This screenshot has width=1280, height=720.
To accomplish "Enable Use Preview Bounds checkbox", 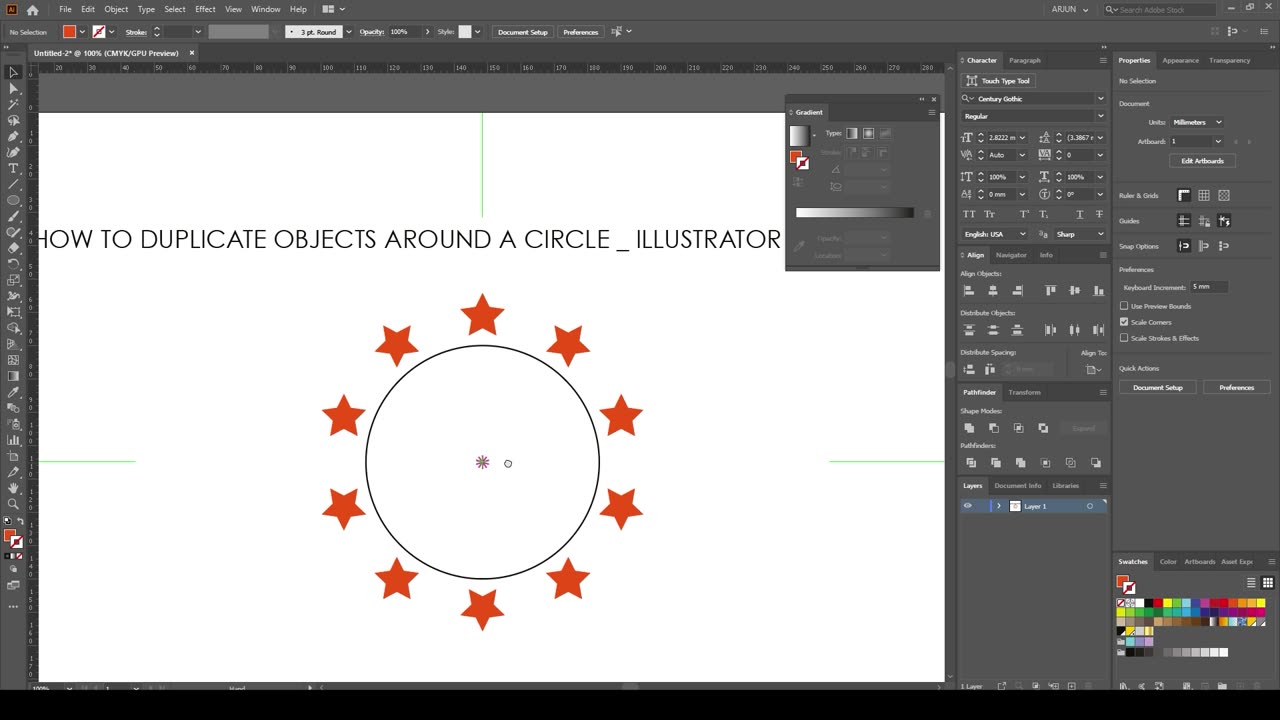I will 1124,306.
